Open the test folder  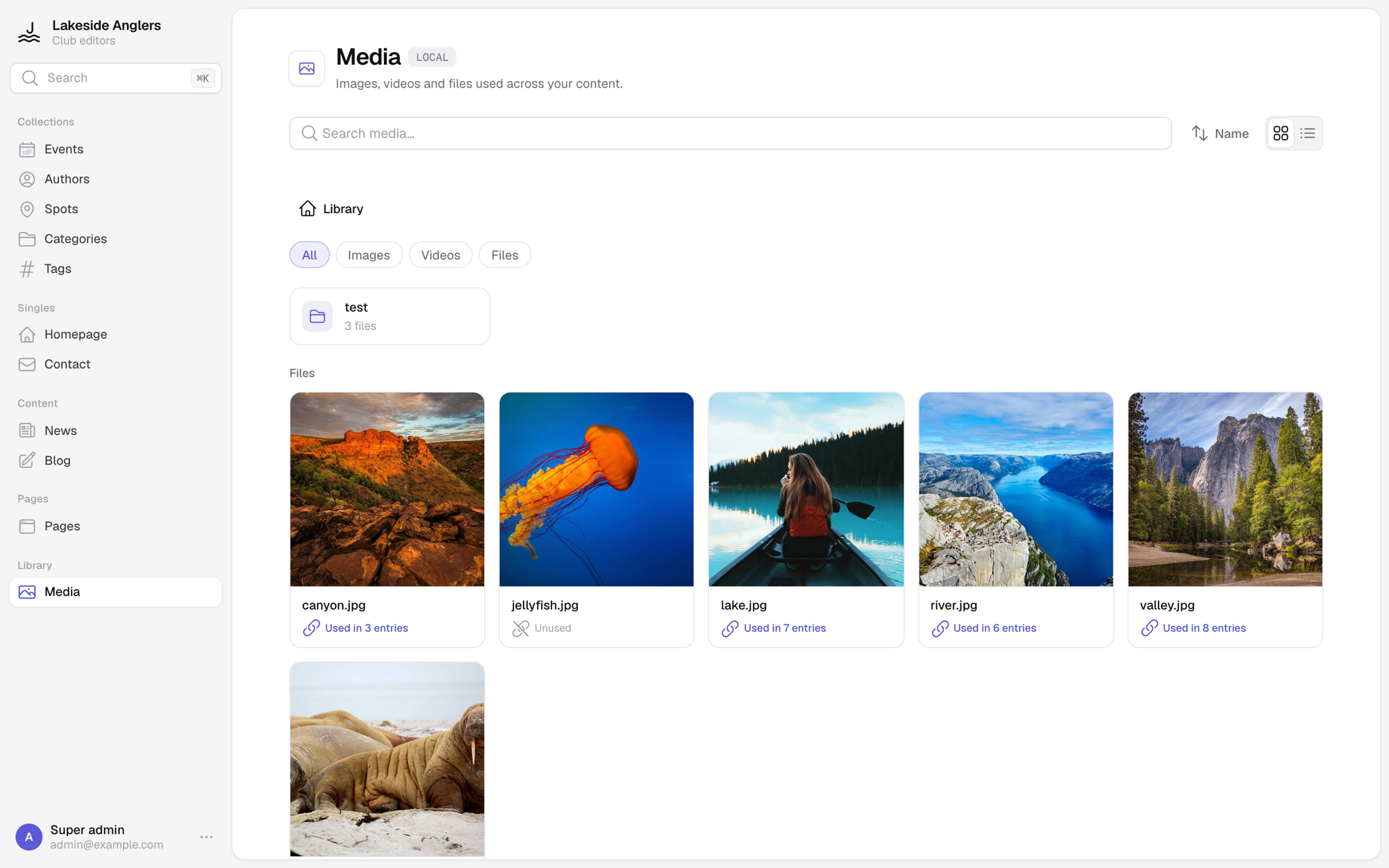[x=390, y=317]
